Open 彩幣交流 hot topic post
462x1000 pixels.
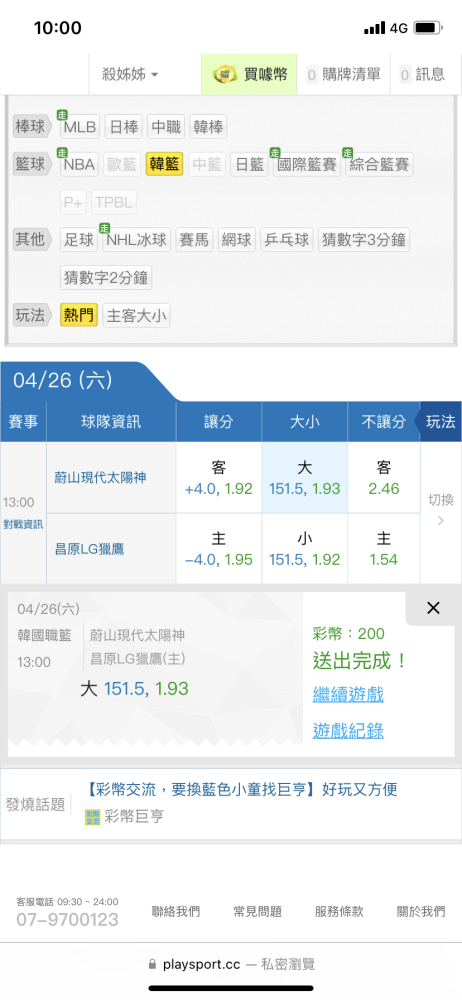tap(241, 790)
